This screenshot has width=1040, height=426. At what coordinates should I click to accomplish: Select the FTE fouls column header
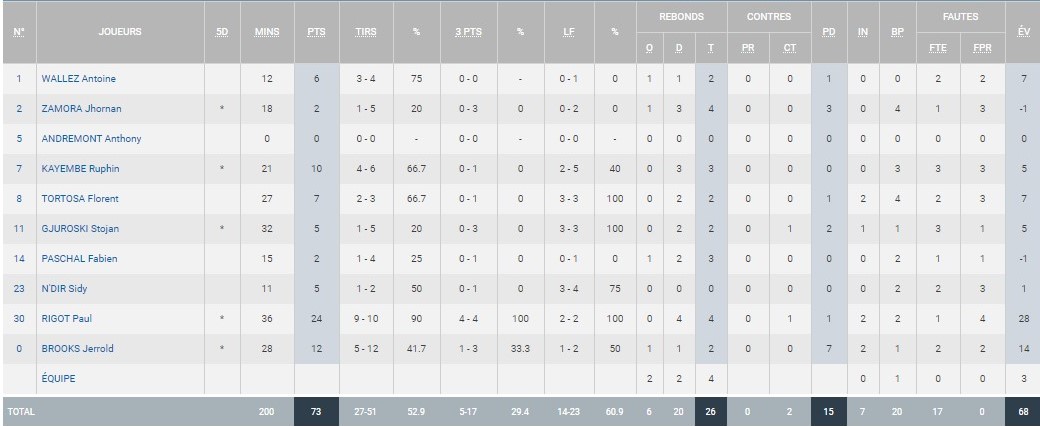pos(938,48)
